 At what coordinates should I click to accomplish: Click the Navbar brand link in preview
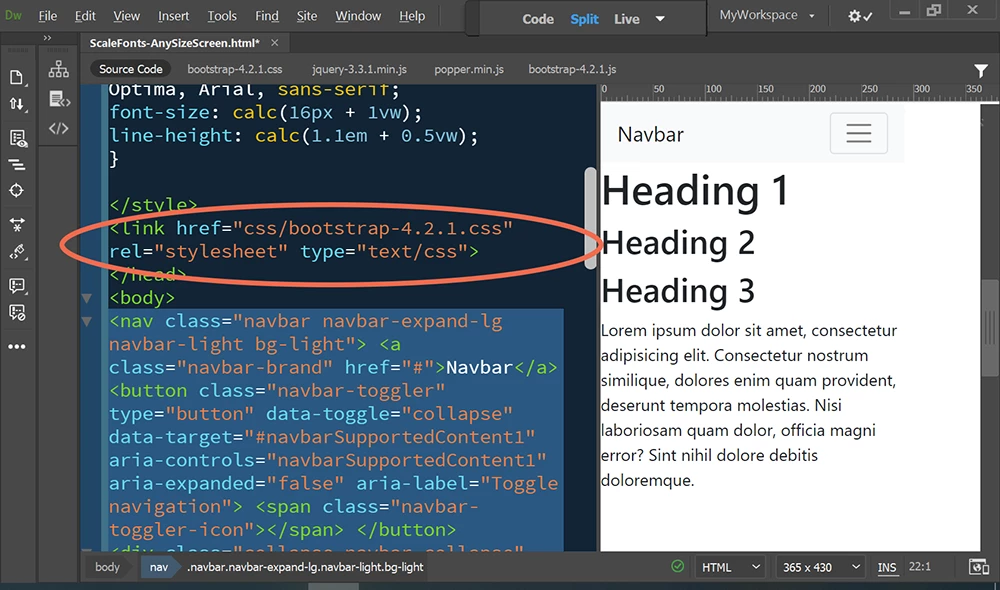pyautogui.click(x=651, y=135)
